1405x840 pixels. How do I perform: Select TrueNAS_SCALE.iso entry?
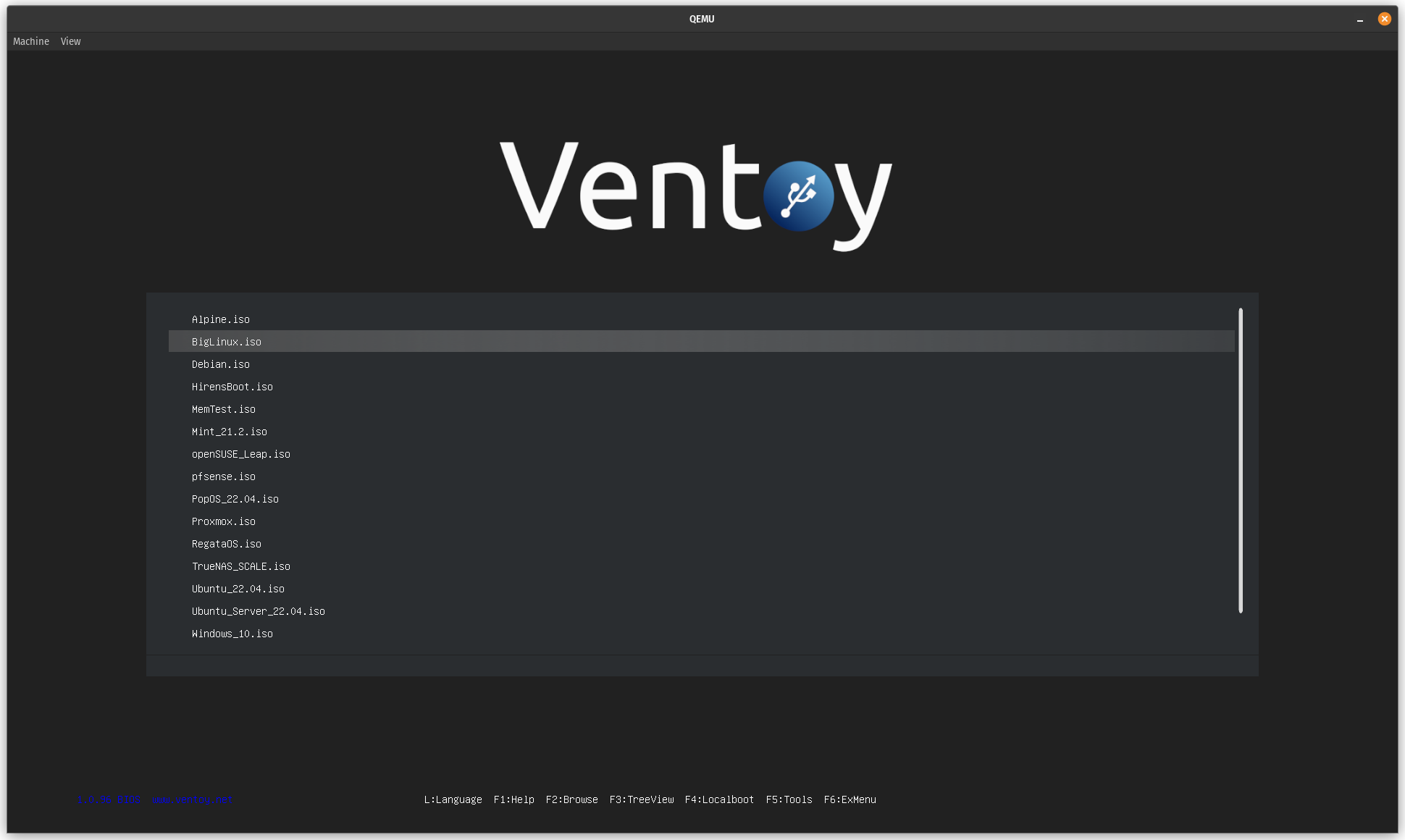tap(701, 566)
